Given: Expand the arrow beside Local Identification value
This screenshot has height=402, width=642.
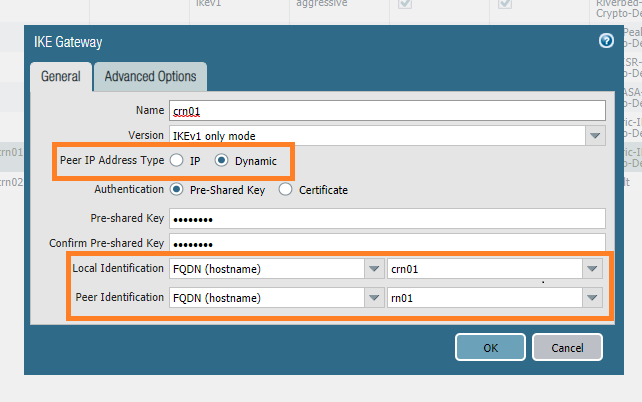Looking at the screenshot, I should pos(593,269).
